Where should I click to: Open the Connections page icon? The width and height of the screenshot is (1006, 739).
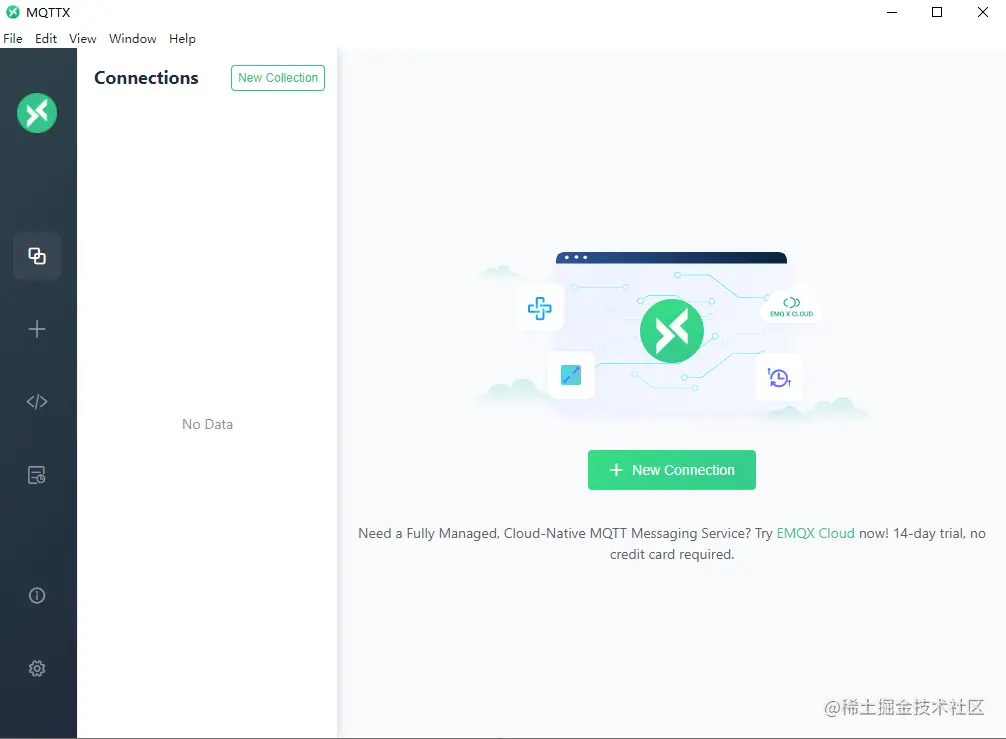pos(37,256)
